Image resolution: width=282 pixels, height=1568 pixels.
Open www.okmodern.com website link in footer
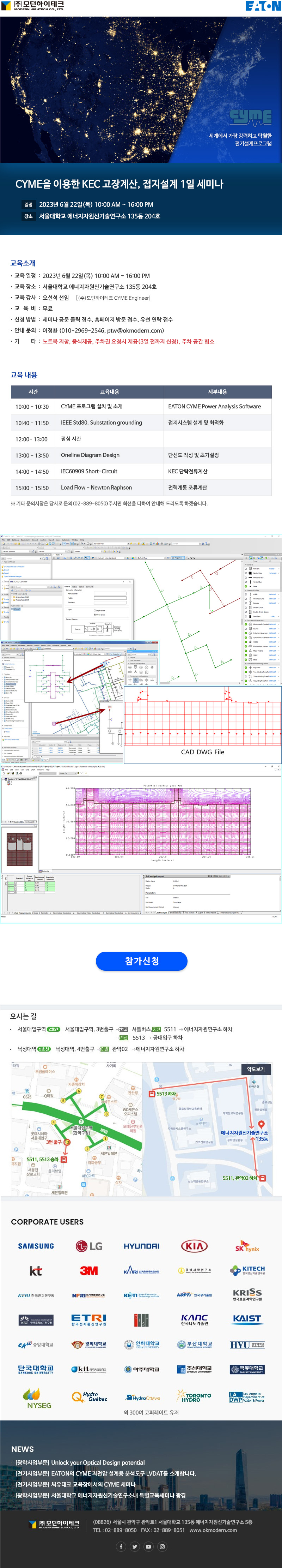pos(213,1530)
